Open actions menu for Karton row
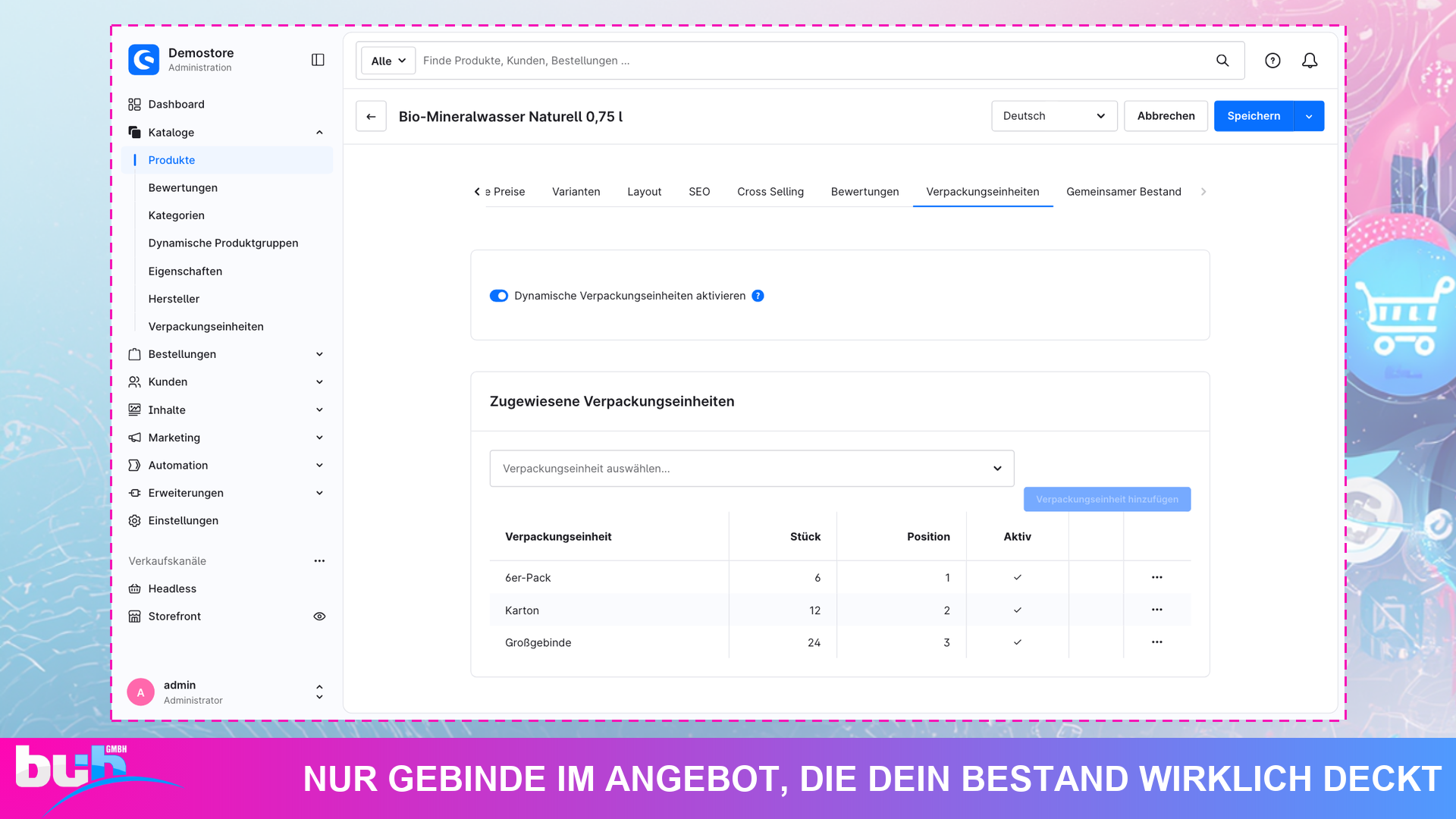Screen dimensions: 1456x819 click(1156, 610)
